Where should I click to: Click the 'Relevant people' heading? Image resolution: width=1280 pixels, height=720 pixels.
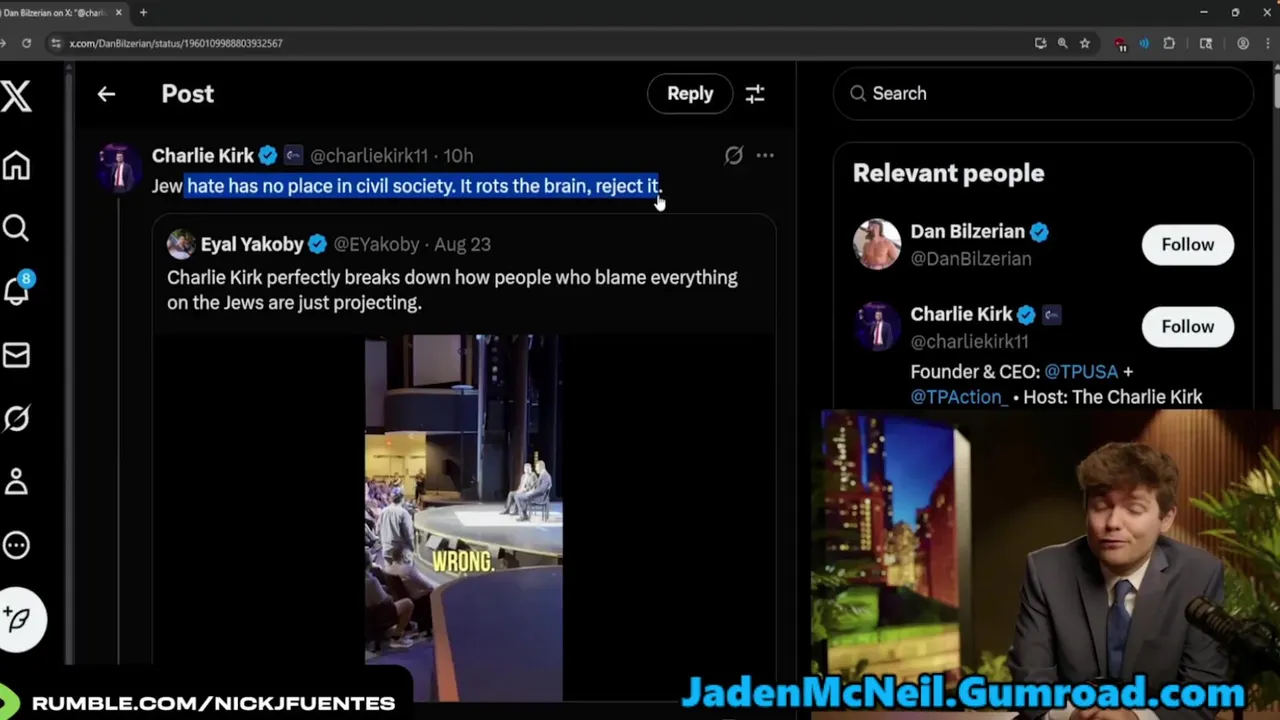948,173
